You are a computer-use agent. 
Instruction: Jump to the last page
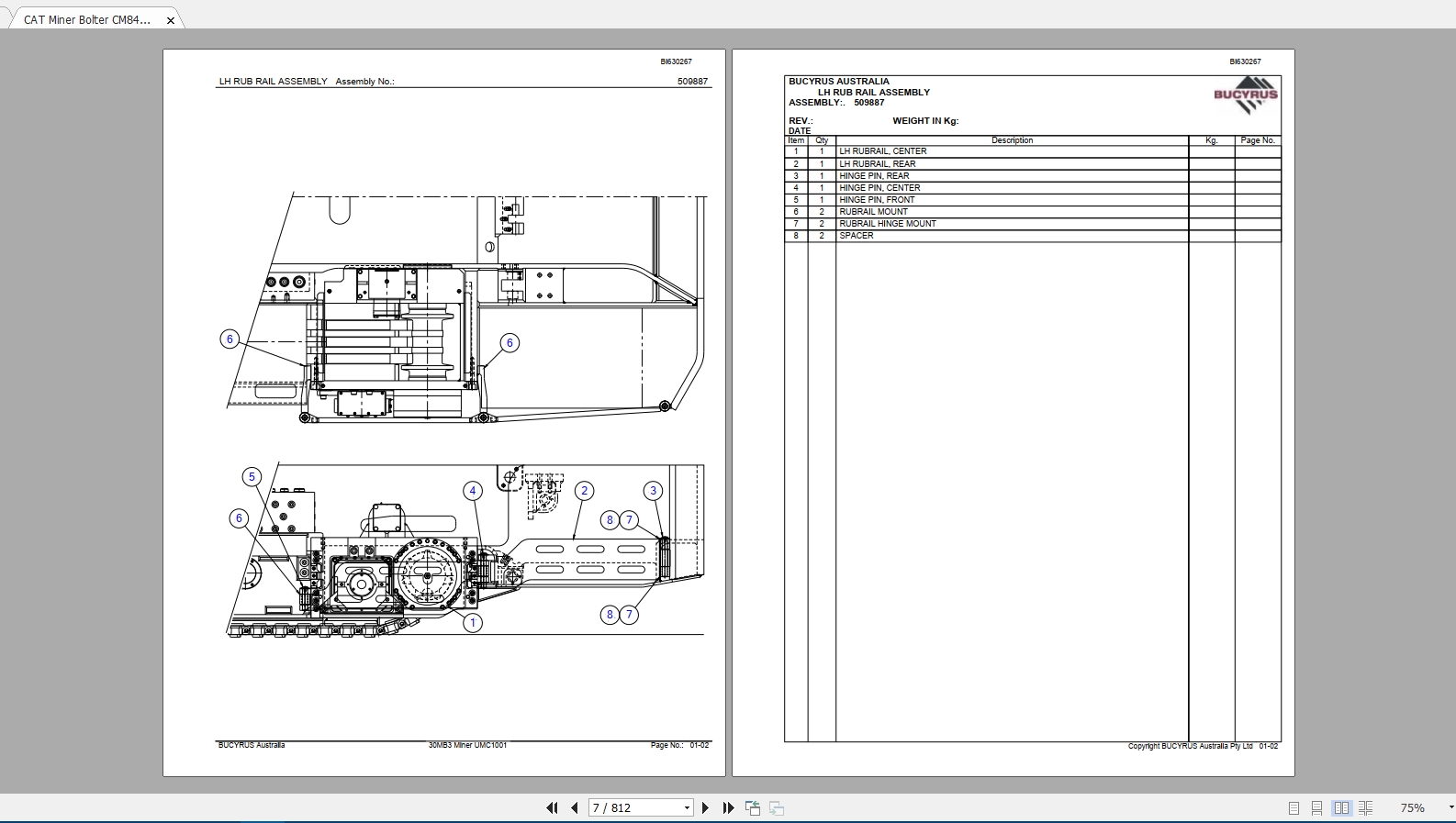[x=728, y=807]
